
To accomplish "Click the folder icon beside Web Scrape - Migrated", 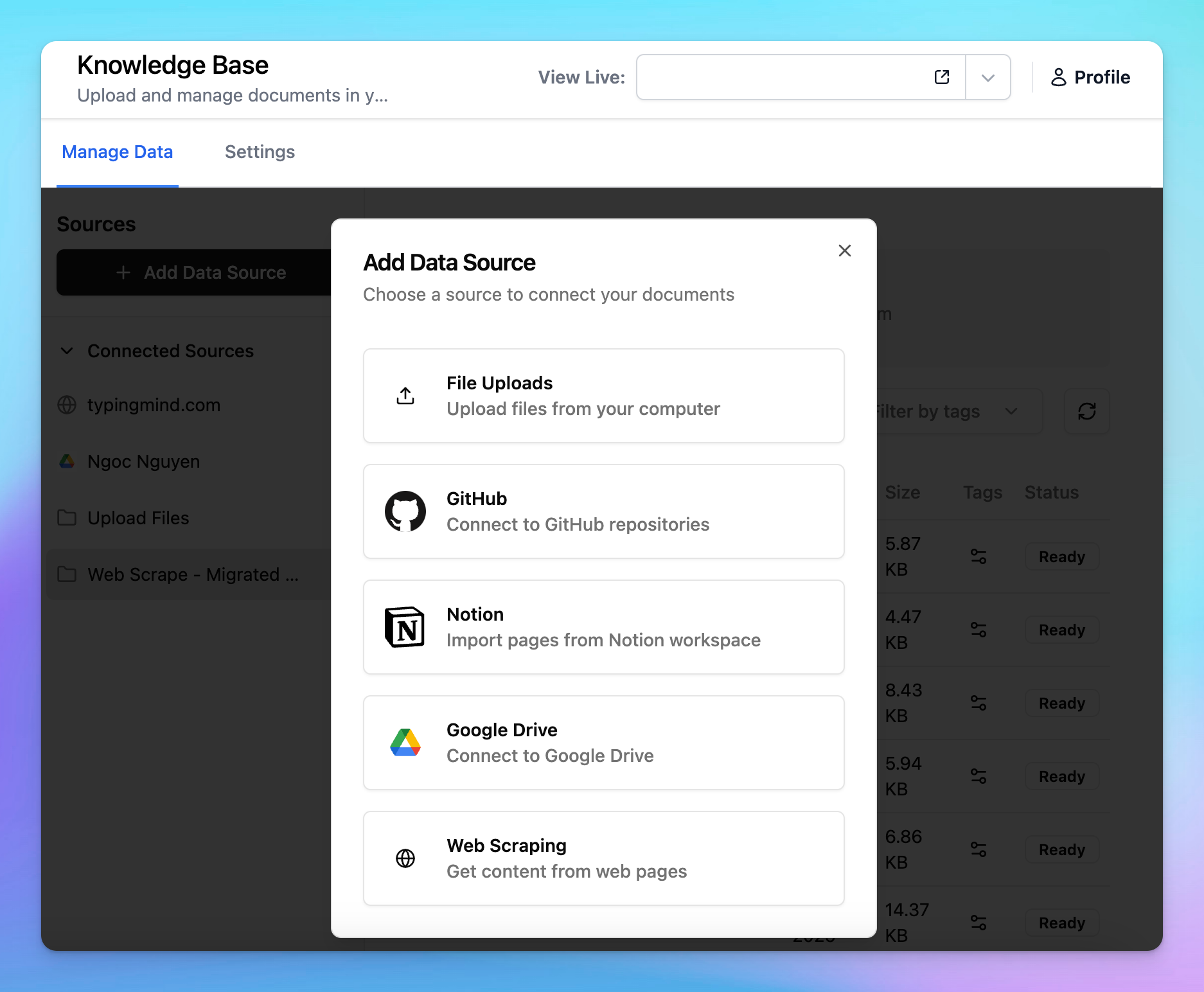I will (67, 574).
